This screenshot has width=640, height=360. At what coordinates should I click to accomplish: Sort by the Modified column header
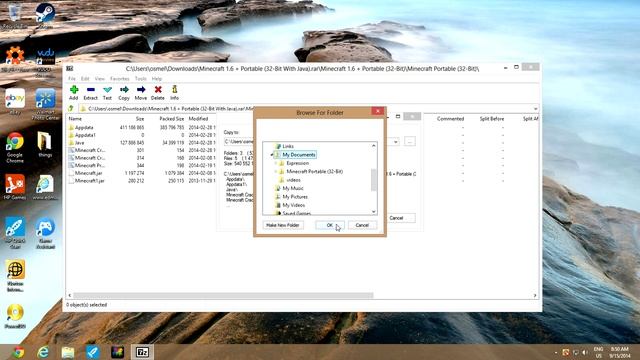pyautogui.click(x=198, y=119)
